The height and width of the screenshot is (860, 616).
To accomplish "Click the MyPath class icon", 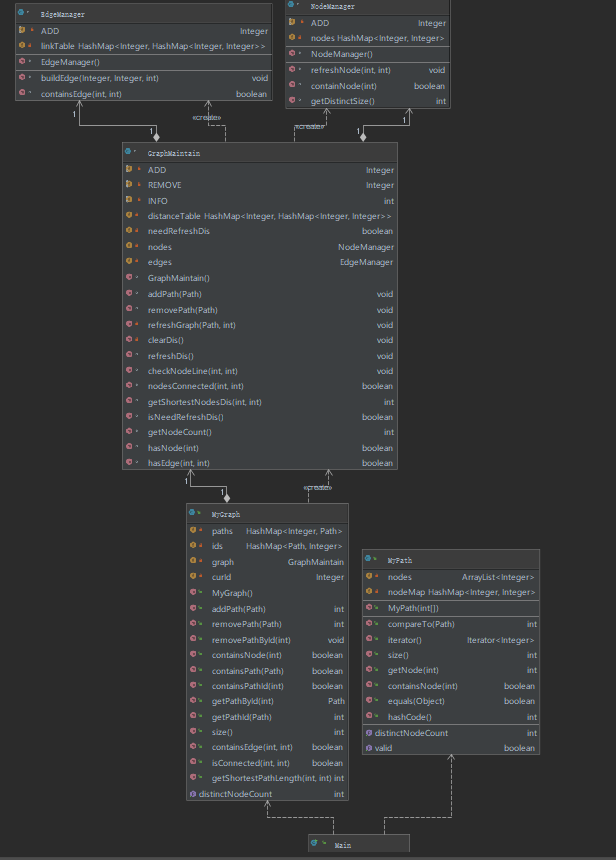I will [370, 561].
